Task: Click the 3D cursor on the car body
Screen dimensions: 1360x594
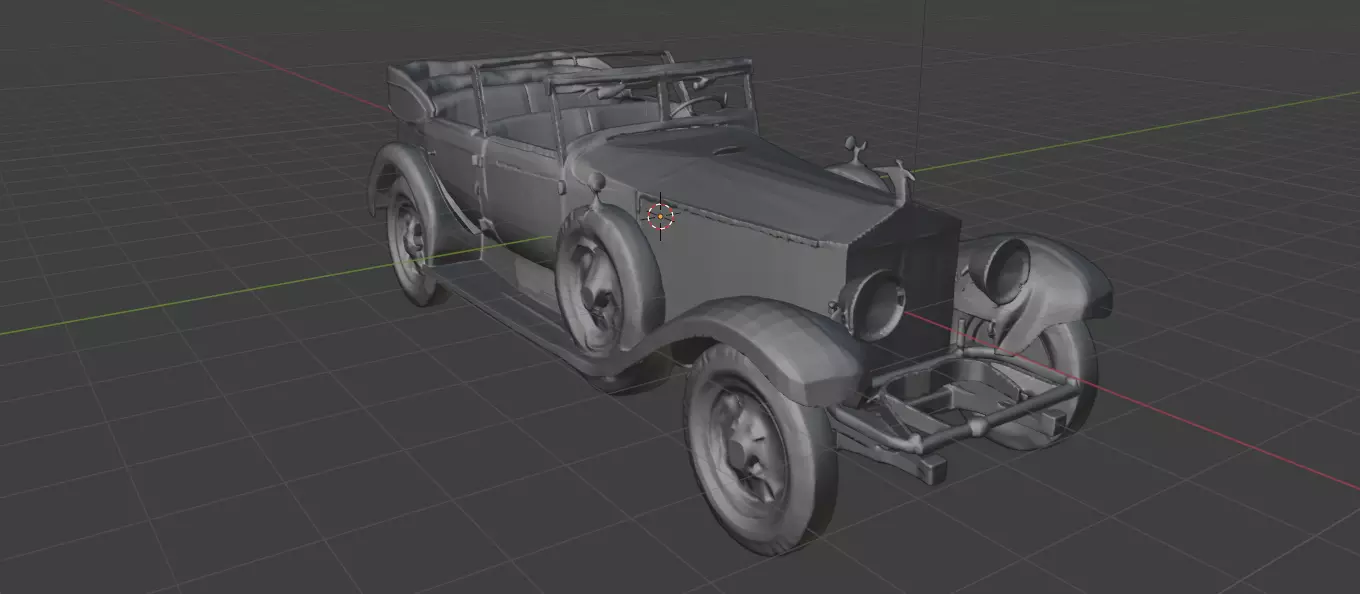Action: (x=661, y=215)
